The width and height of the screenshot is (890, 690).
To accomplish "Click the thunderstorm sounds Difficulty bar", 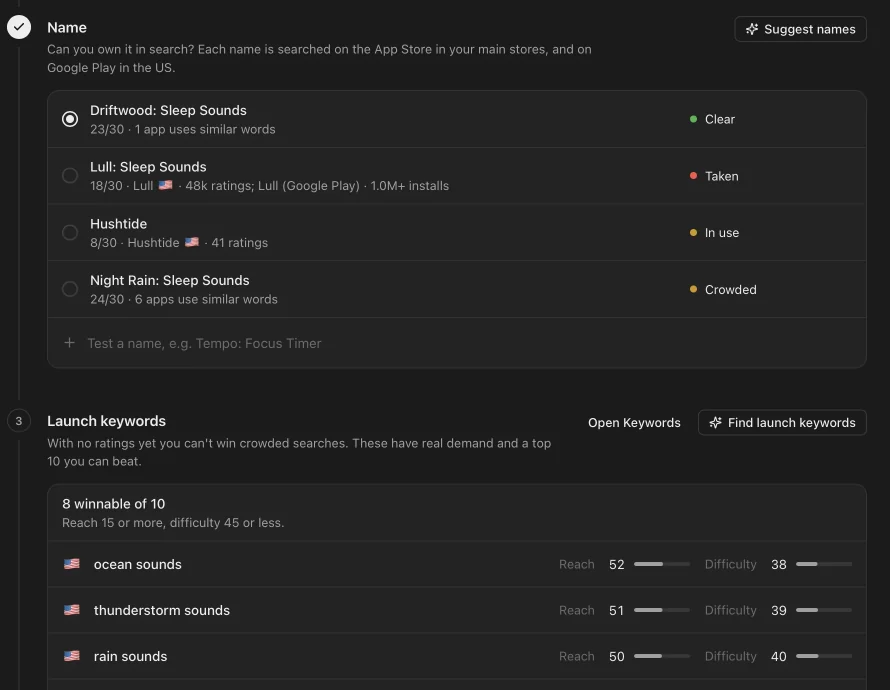I will [824, 610].
